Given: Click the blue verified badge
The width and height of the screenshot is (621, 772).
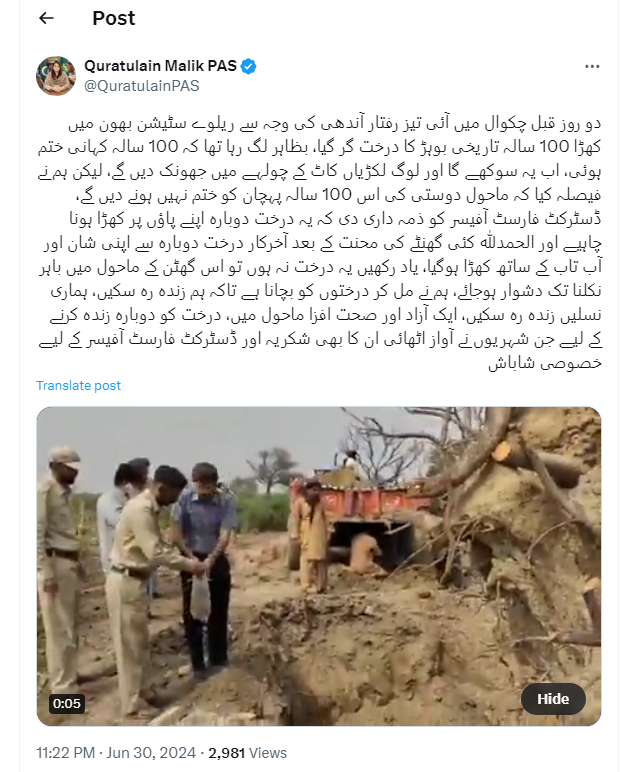Looking at the screenshot, I should (249, 66).
